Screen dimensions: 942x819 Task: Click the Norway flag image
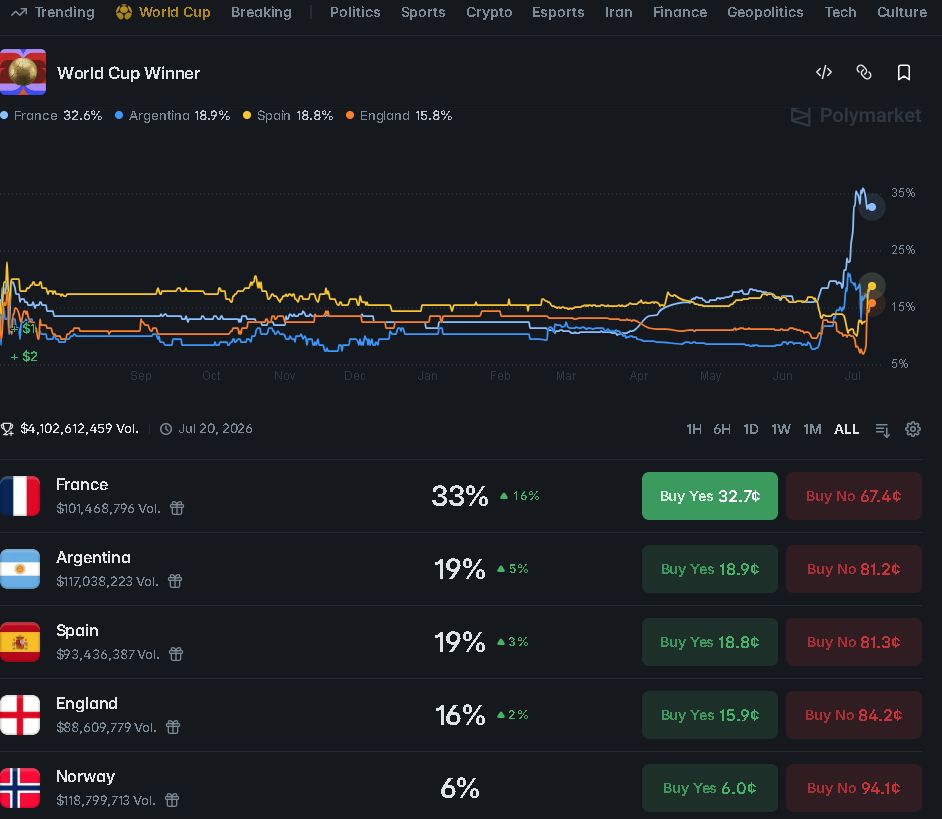20,788
